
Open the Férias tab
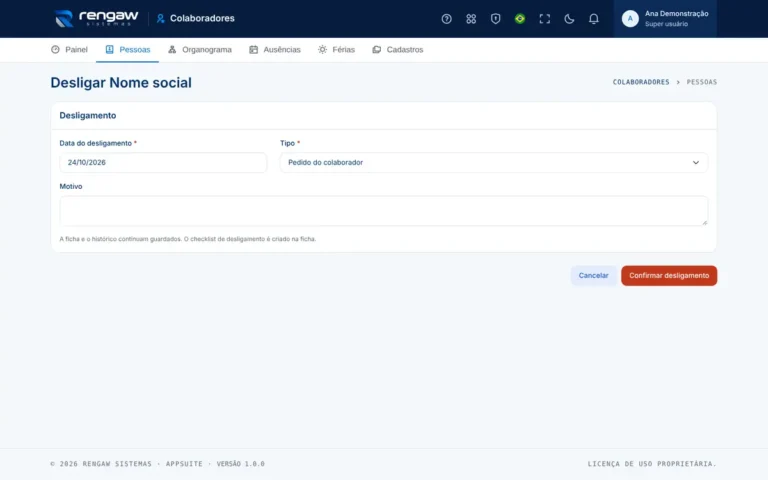336,49
